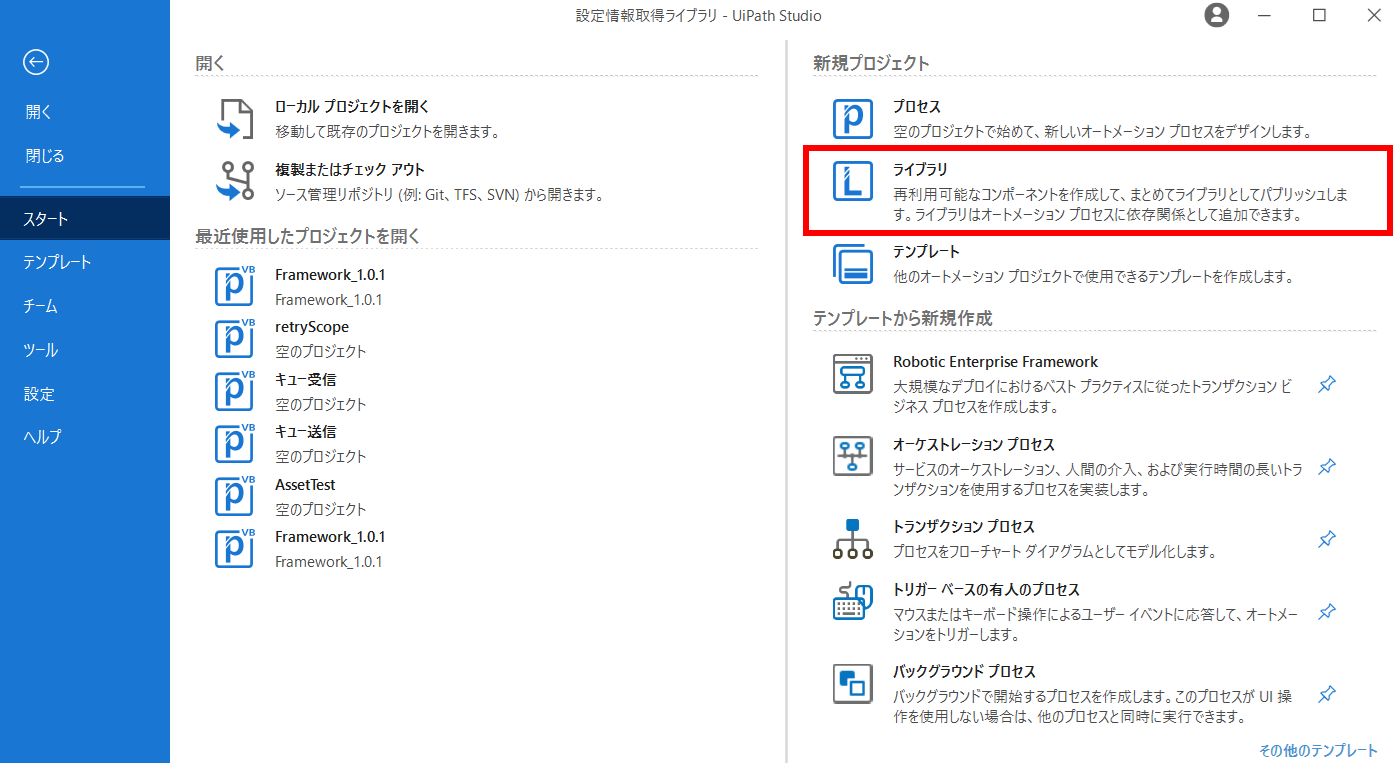This screenshot has width=1393, height=763.
Task: Pin the バックグラウンド プロセス template
Action: [1327, 693]
